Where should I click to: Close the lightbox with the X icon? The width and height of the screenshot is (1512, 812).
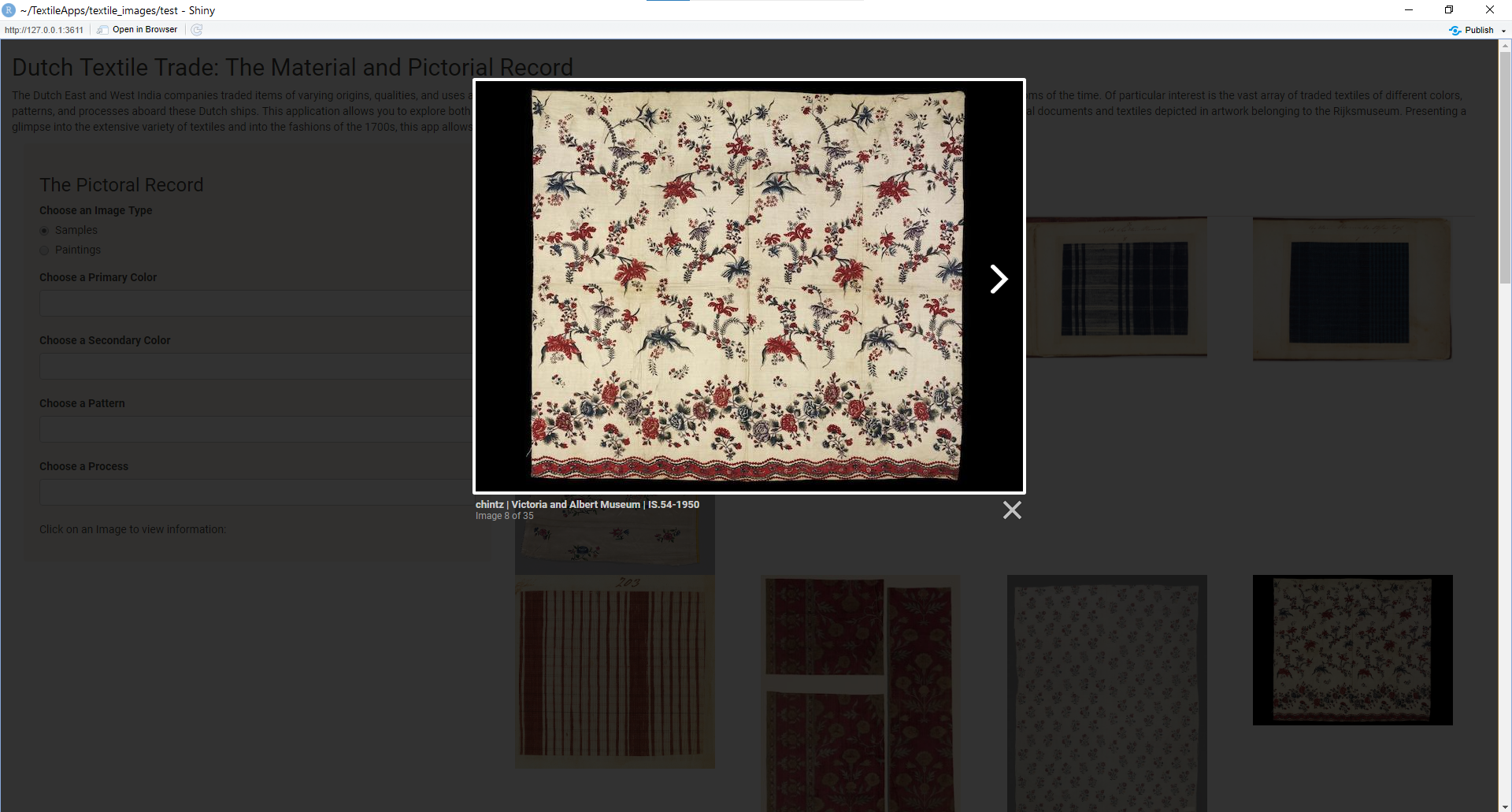point(1012,510)
